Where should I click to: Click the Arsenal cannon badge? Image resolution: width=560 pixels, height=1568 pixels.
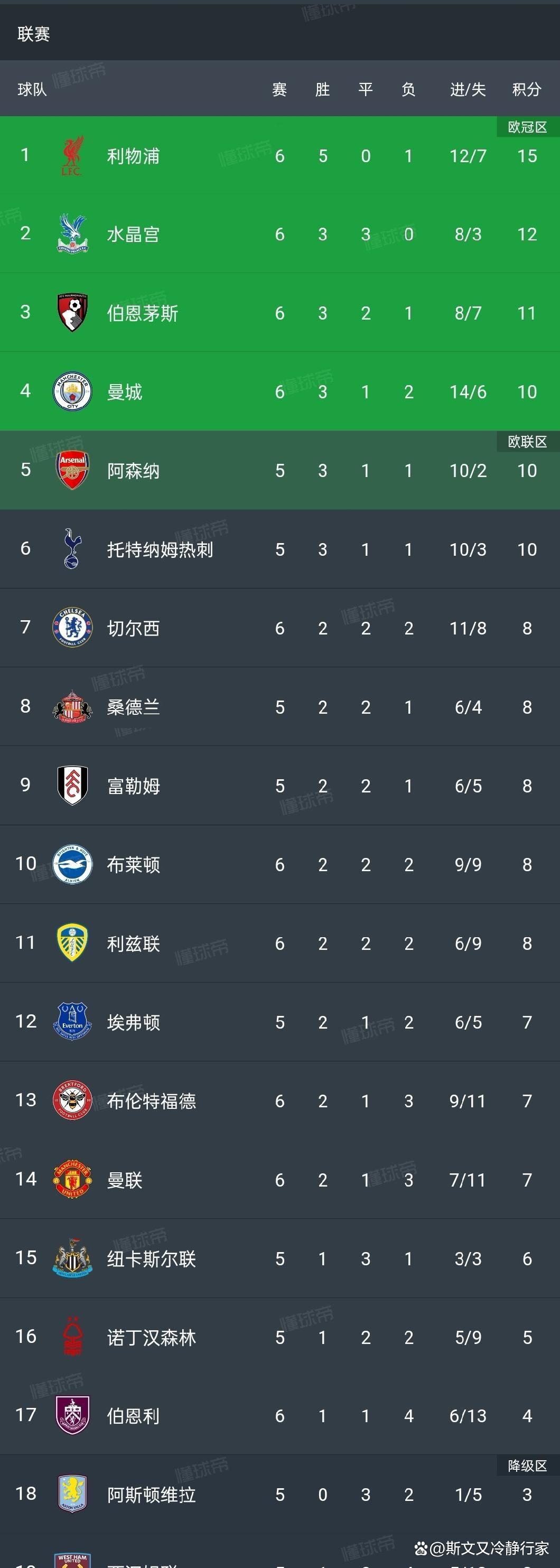click(x=72, y=470)
